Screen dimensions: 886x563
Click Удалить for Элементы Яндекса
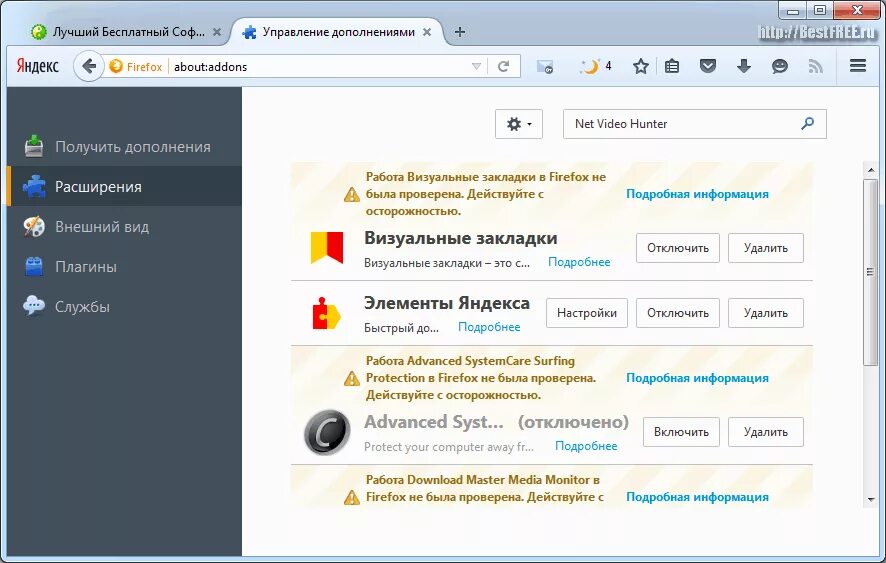click(766, 313)
